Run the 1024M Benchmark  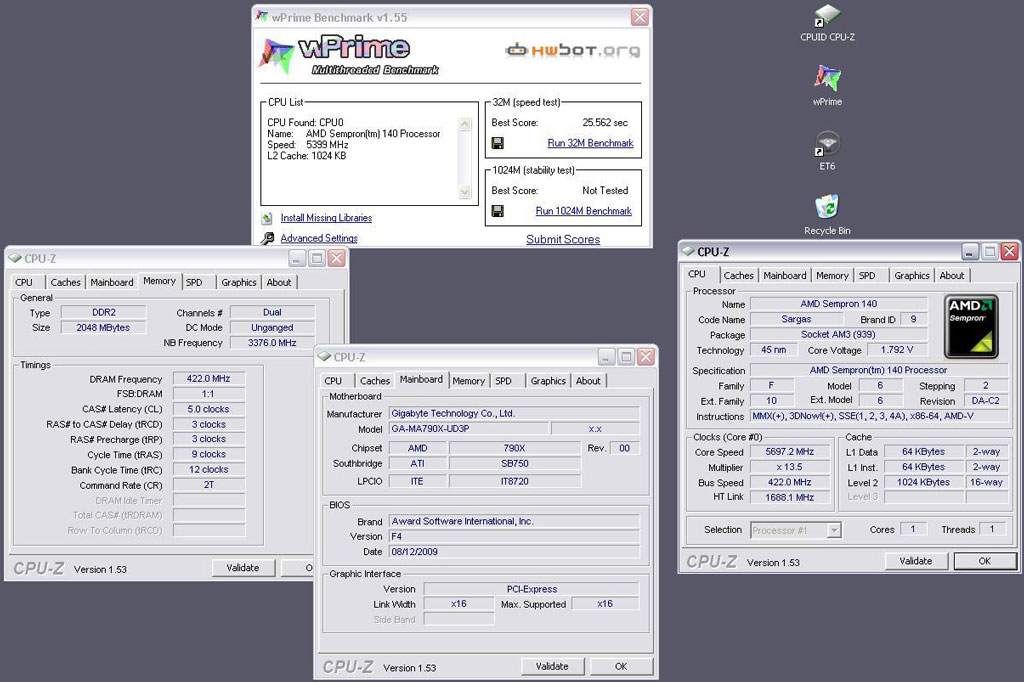584,211
